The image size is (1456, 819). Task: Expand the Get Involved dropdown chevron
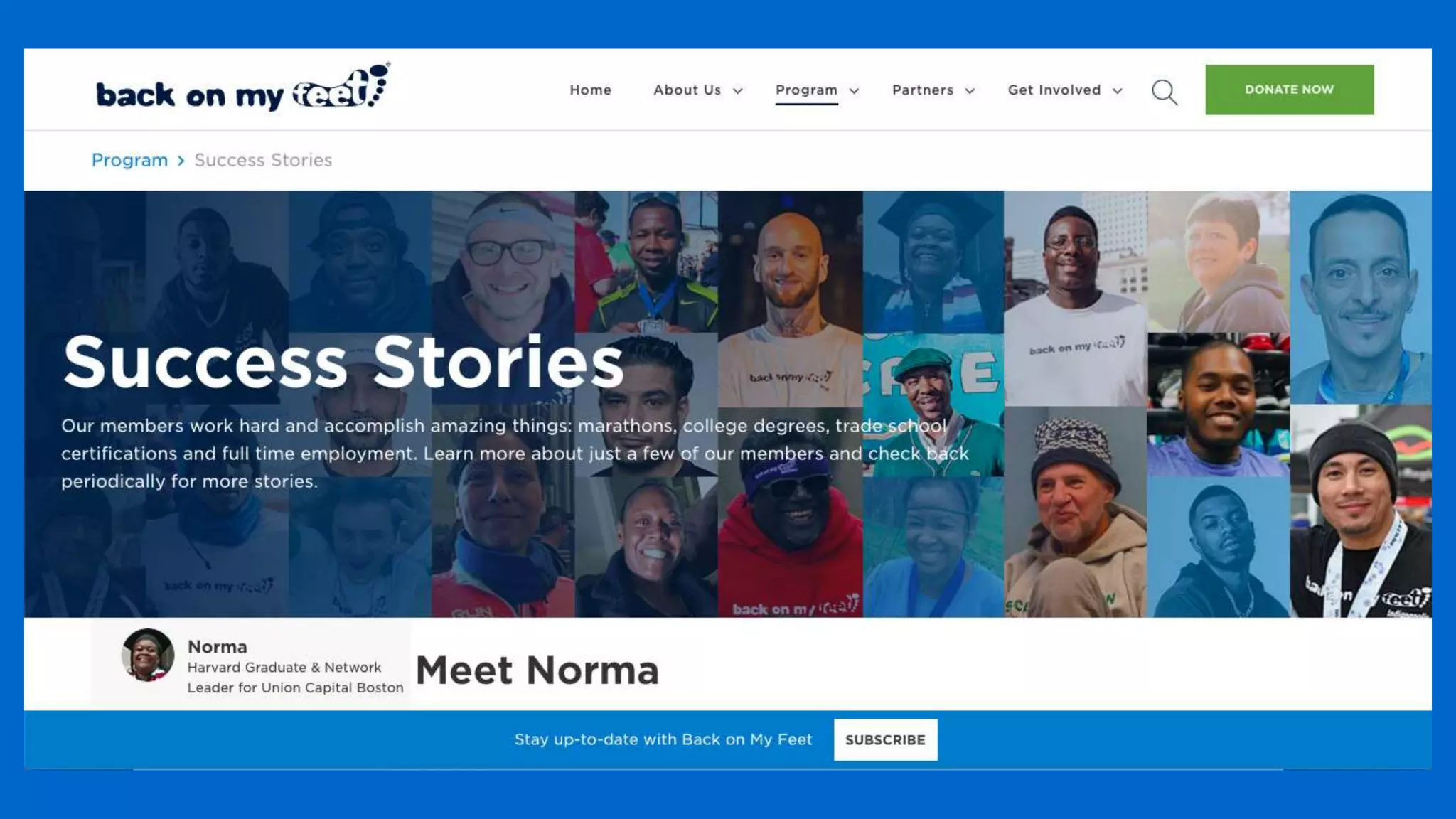pos(1118,91)
